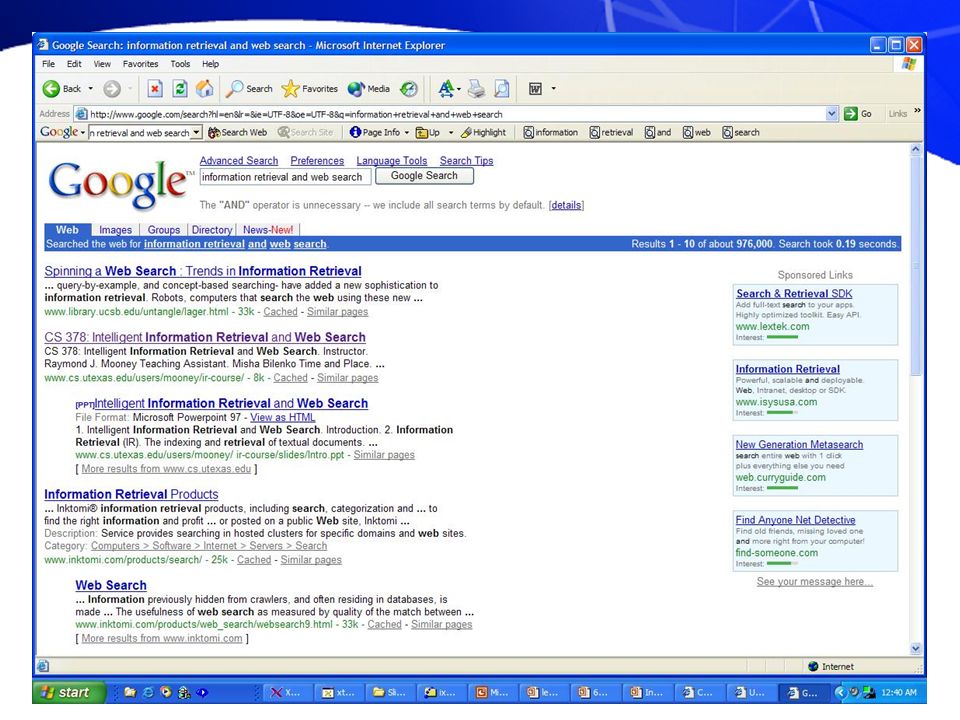The image size is (960, 720).
Task: Find word 'retrieval' via toolbar button
Action: coord(611,132)
